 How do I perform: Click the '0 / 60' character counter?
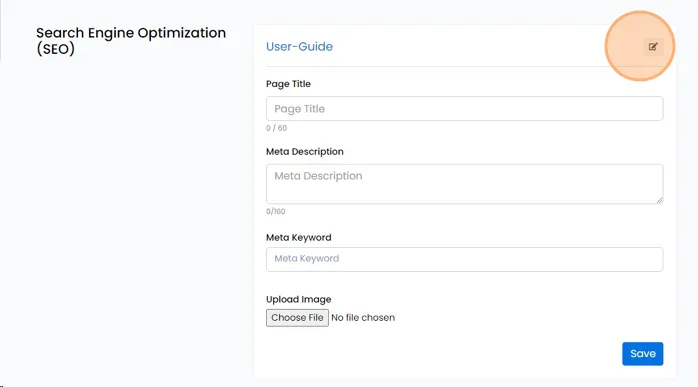pyautogui.click(x=276, y=128)
